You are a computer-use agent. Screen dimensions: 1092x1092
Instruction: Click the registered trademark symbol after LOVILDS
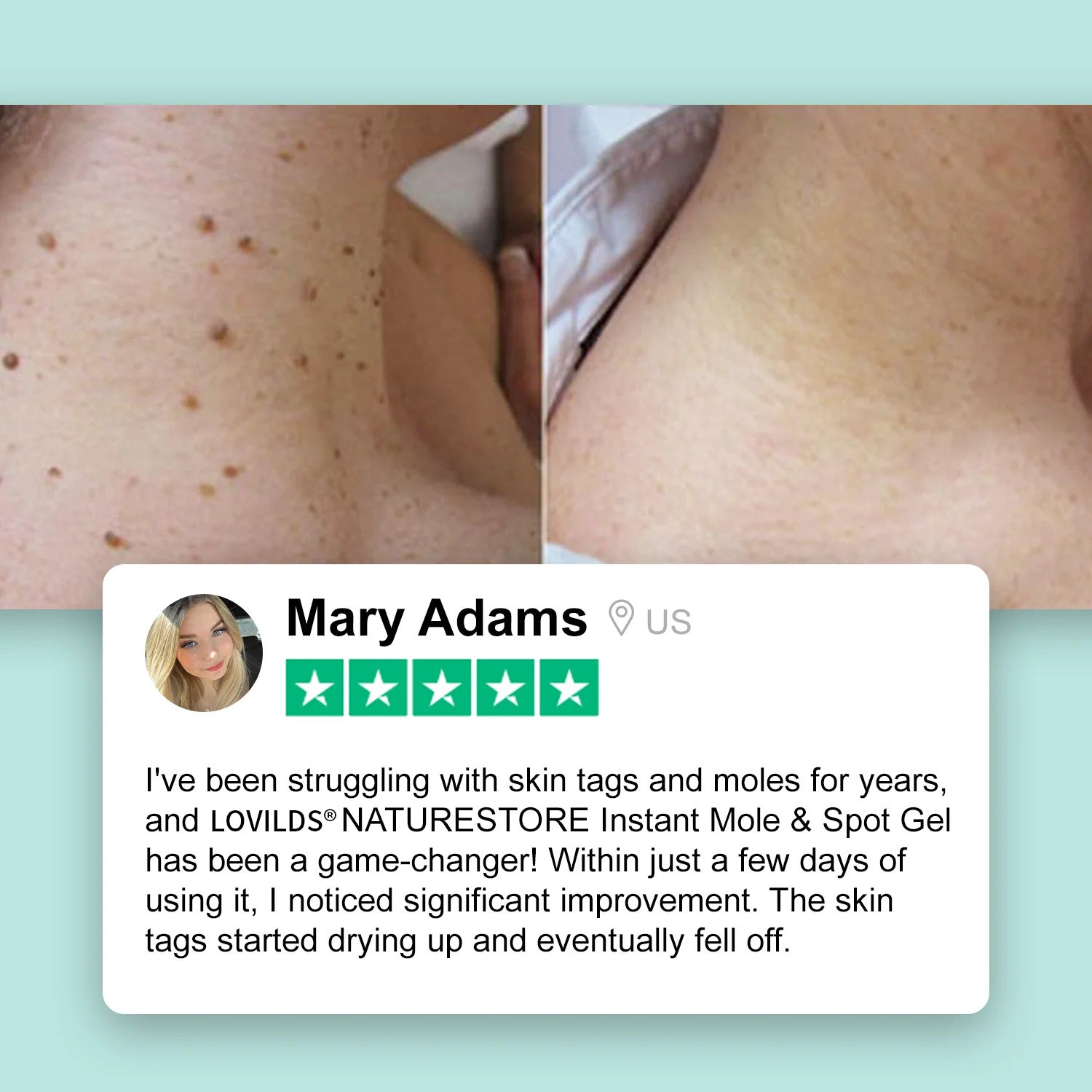click(x=331, y=815)
